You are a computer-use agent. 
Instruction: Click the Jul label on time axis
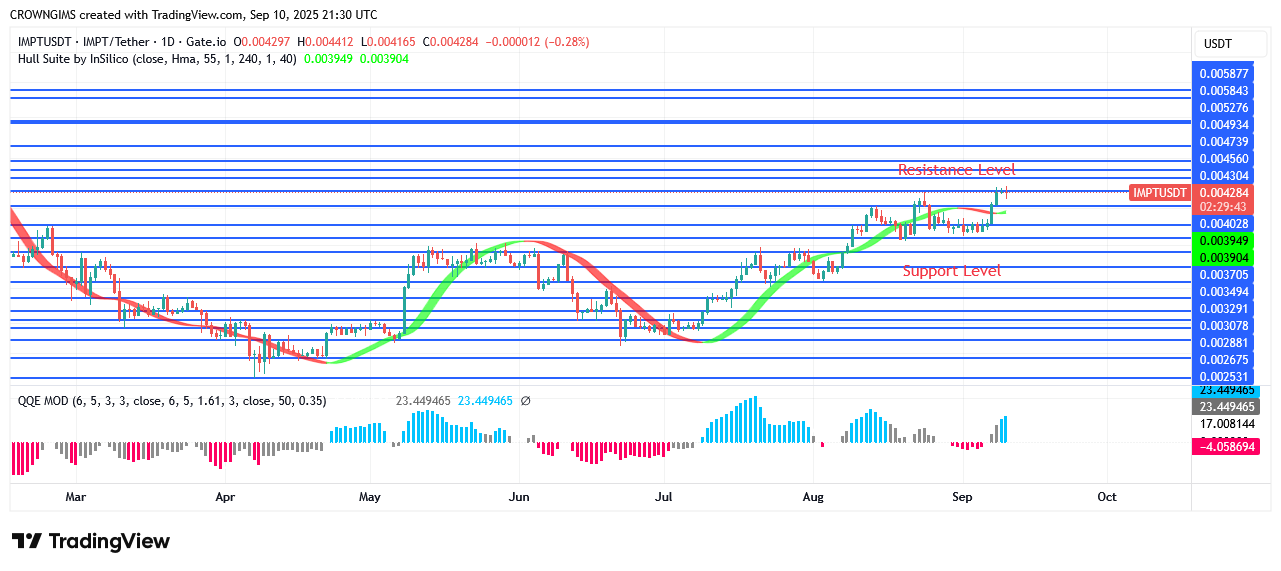[664, 496]
